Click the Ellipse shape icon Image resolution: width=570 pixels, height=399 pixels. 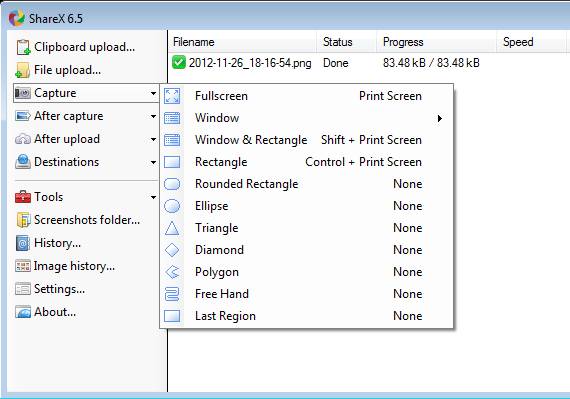(x=172, y=206)
